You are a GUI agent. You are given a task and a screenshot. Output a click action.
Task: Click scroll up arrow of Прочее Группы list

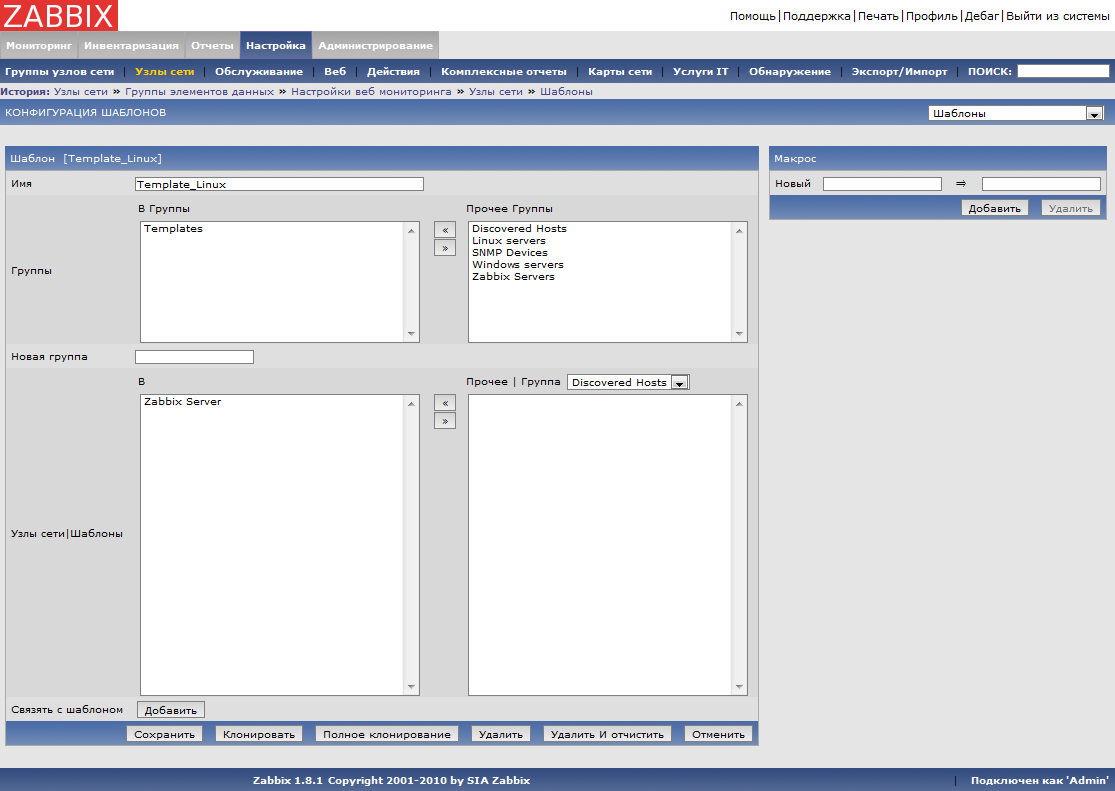click(739, 230)
